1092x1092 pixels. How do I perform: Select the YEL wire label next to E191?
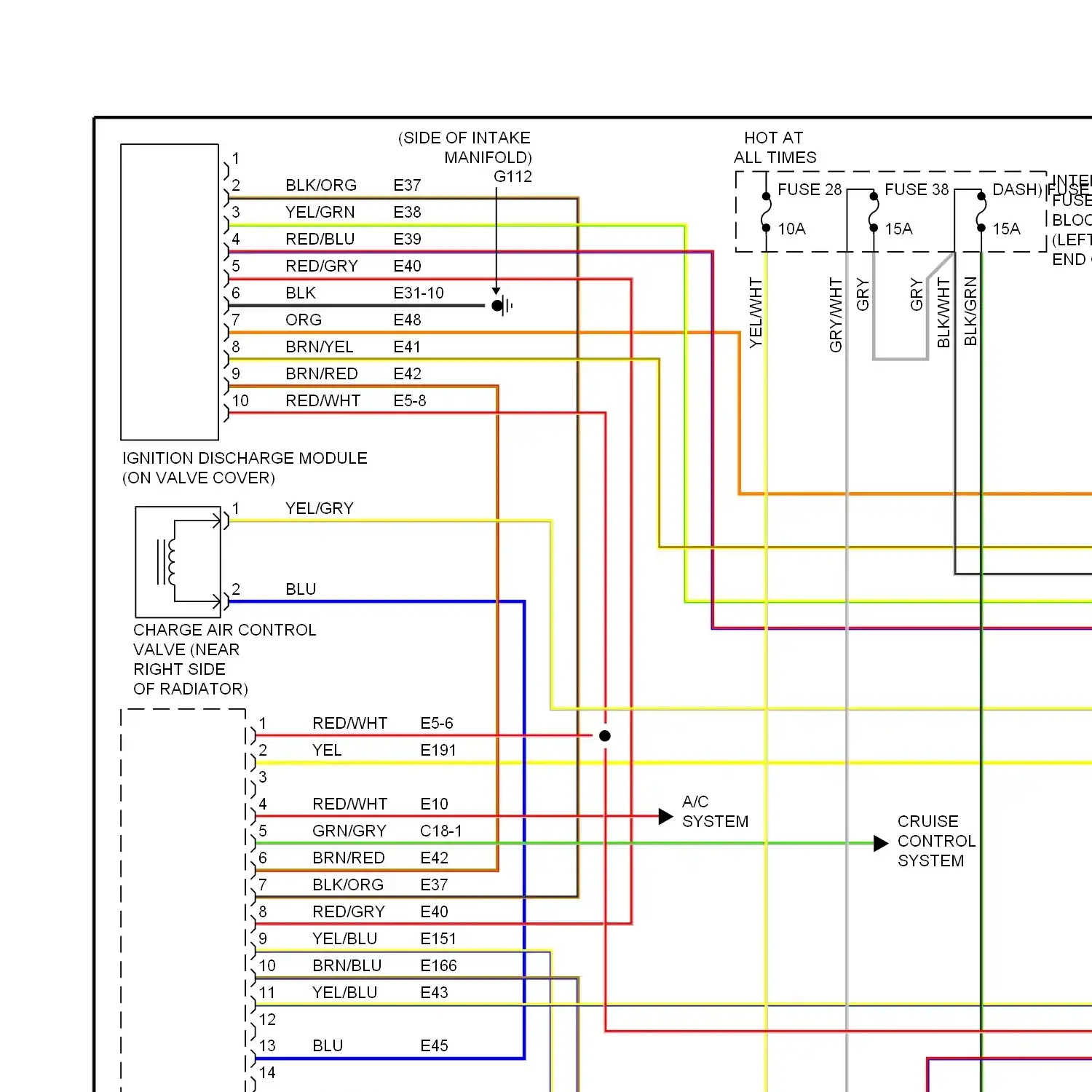pos(327,751)
